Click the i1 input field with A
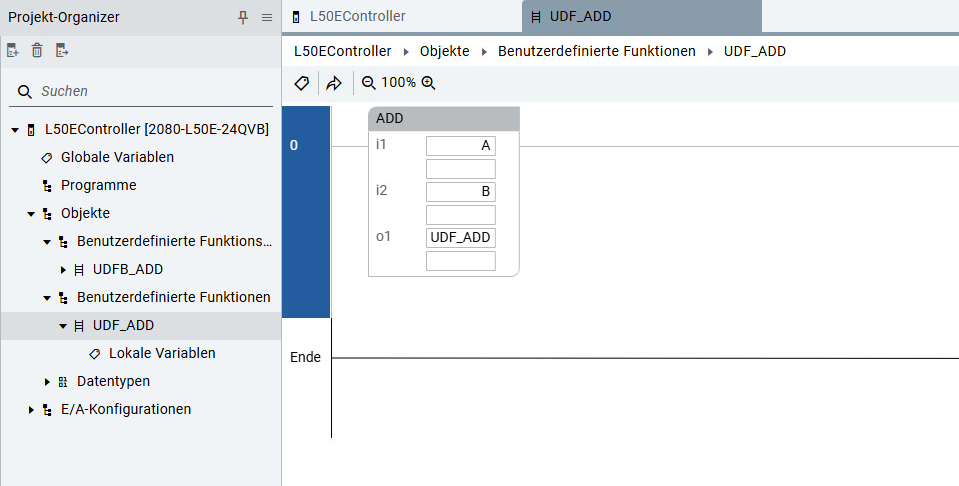The width and height of the screenshot is (959, 486). pos(461,146)
